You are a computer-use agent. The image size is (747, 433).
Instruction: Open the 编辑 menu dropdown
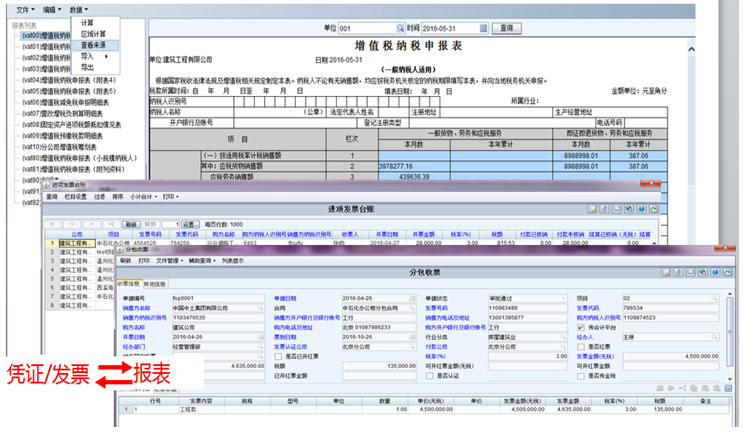(x=52, y=10)
